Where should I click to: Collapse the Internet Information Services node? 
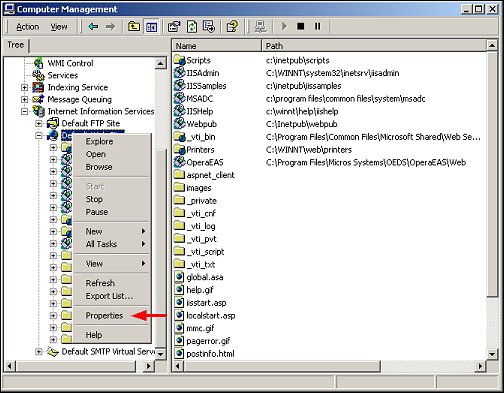24,111
